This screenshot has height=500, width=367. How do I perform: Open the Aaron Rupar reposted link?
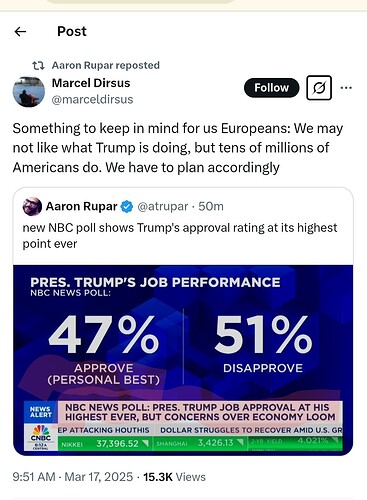pos(106,65)
